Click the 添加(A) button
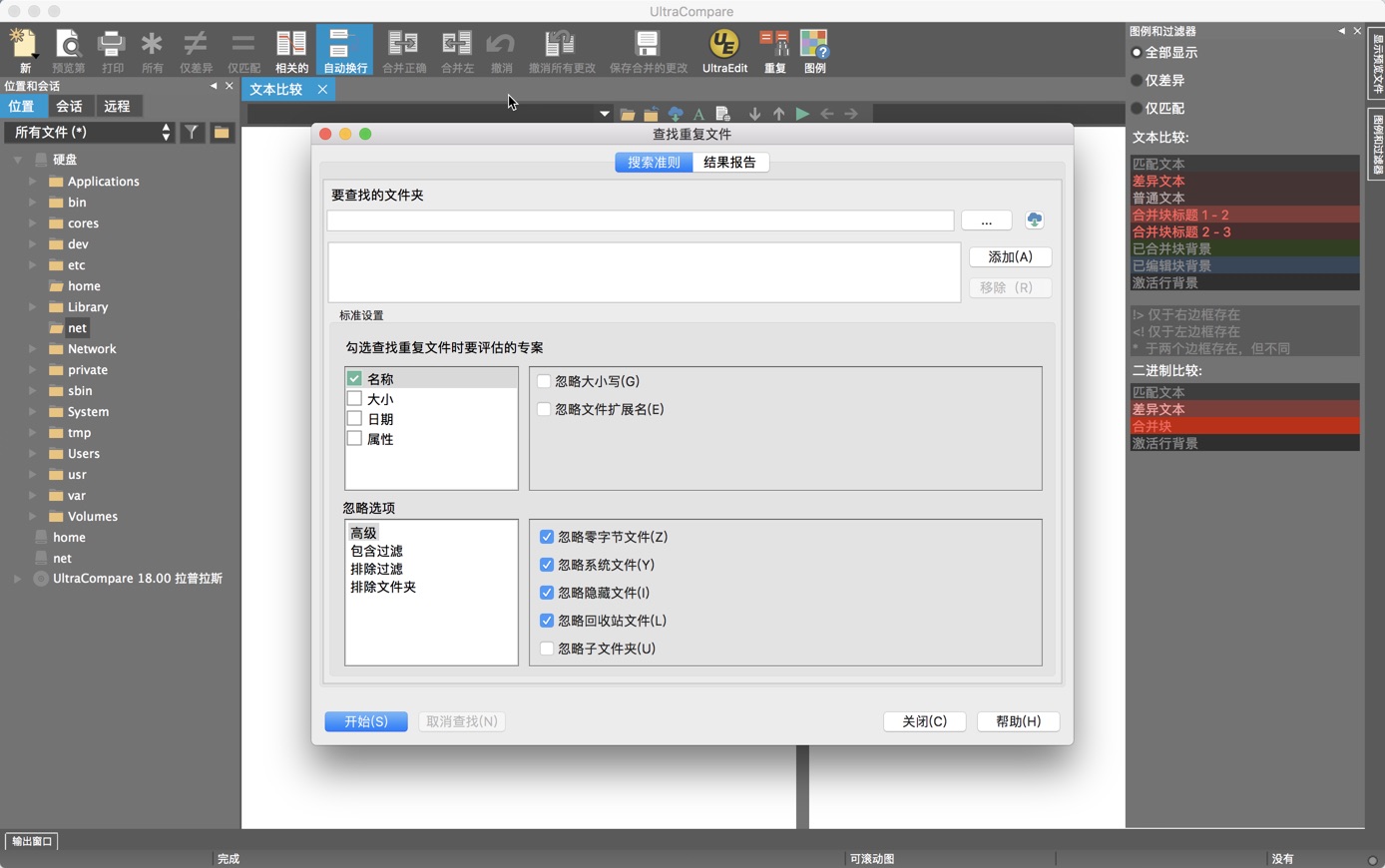Screen dimensions: 1385x868 pos(1010,256)
